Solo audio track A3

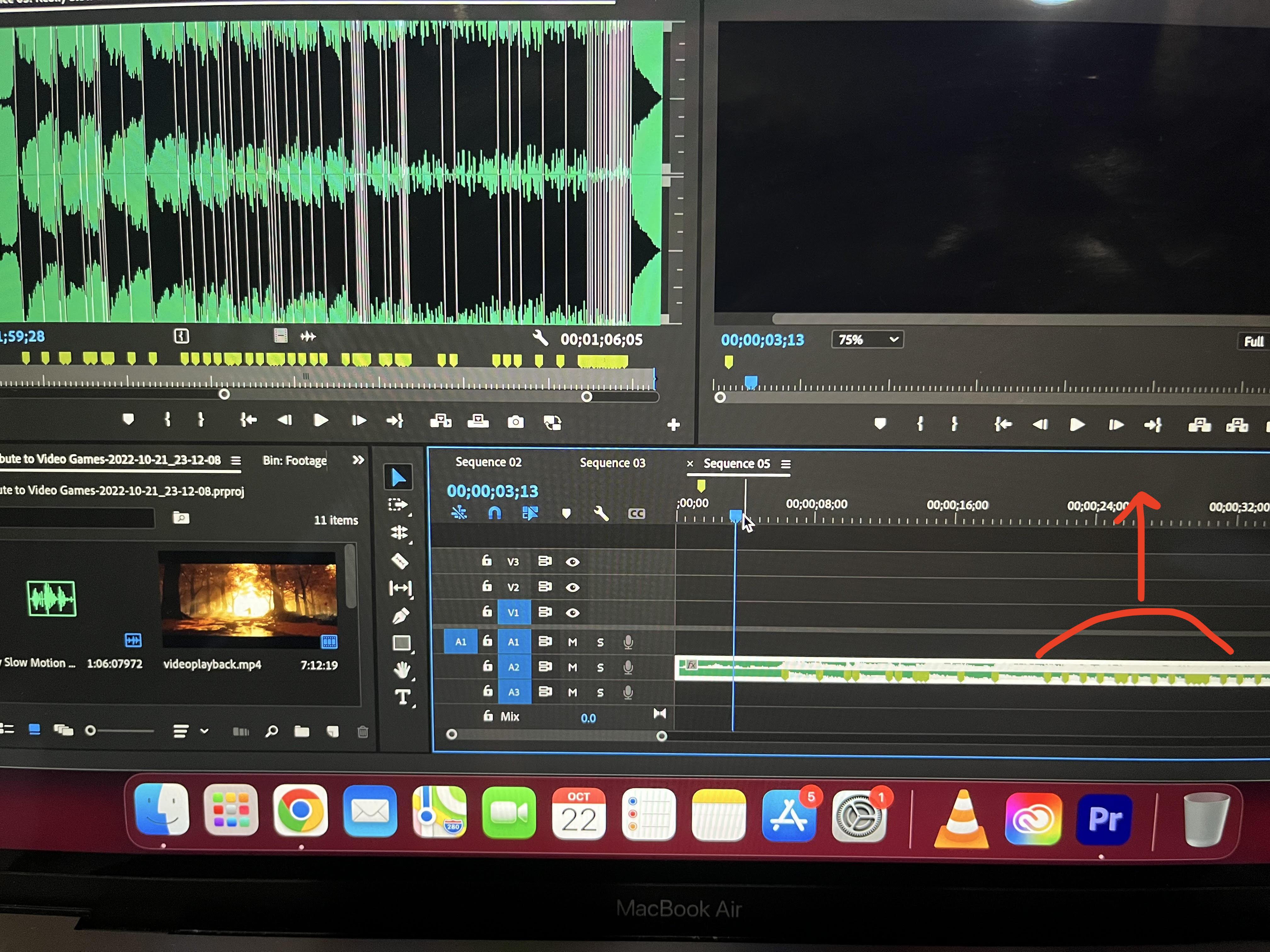tap(601, 692)
